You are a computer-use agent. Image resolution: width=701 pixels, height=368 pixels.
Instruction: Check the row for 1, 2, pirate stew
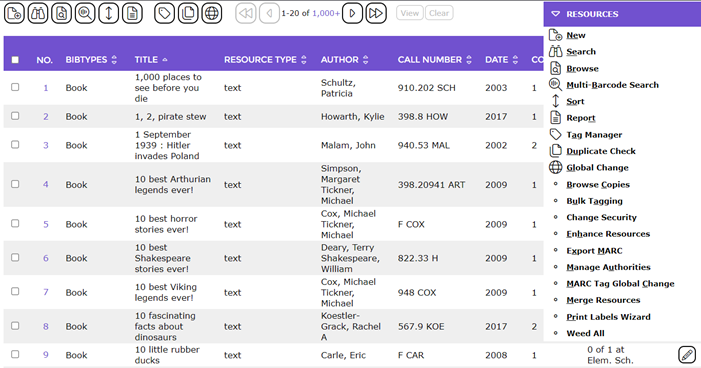click(x=15, y=116)
